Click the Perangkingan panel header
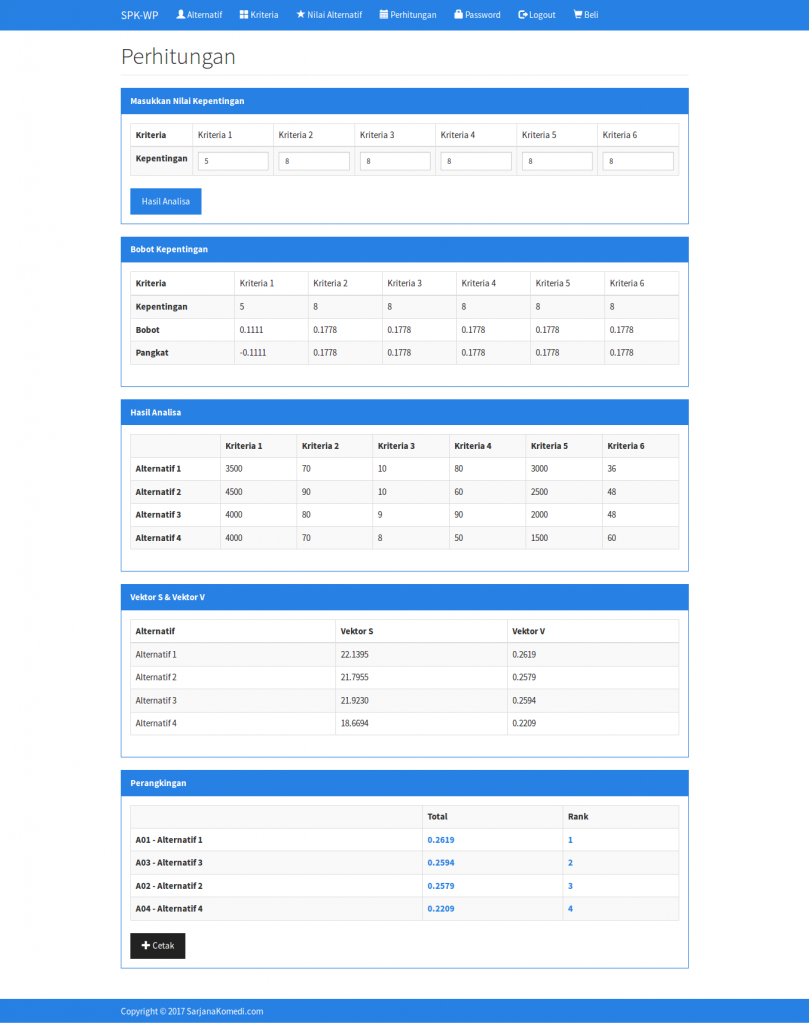Viewport: 809px width, 1024px height. point(405,783)
